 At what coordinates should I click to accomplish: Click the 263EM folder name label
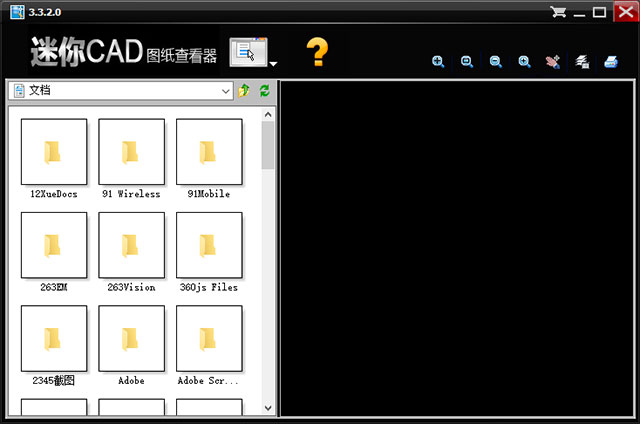(x=54, y=287)
